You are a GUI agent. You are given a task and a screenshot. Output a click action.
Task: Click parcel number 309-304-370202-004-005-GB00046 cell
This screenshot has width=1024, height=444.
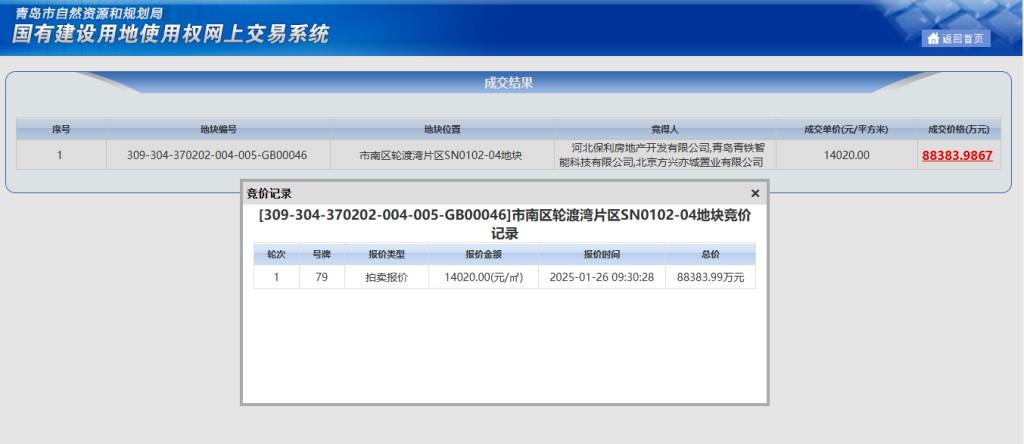click(x=218, y=155)
